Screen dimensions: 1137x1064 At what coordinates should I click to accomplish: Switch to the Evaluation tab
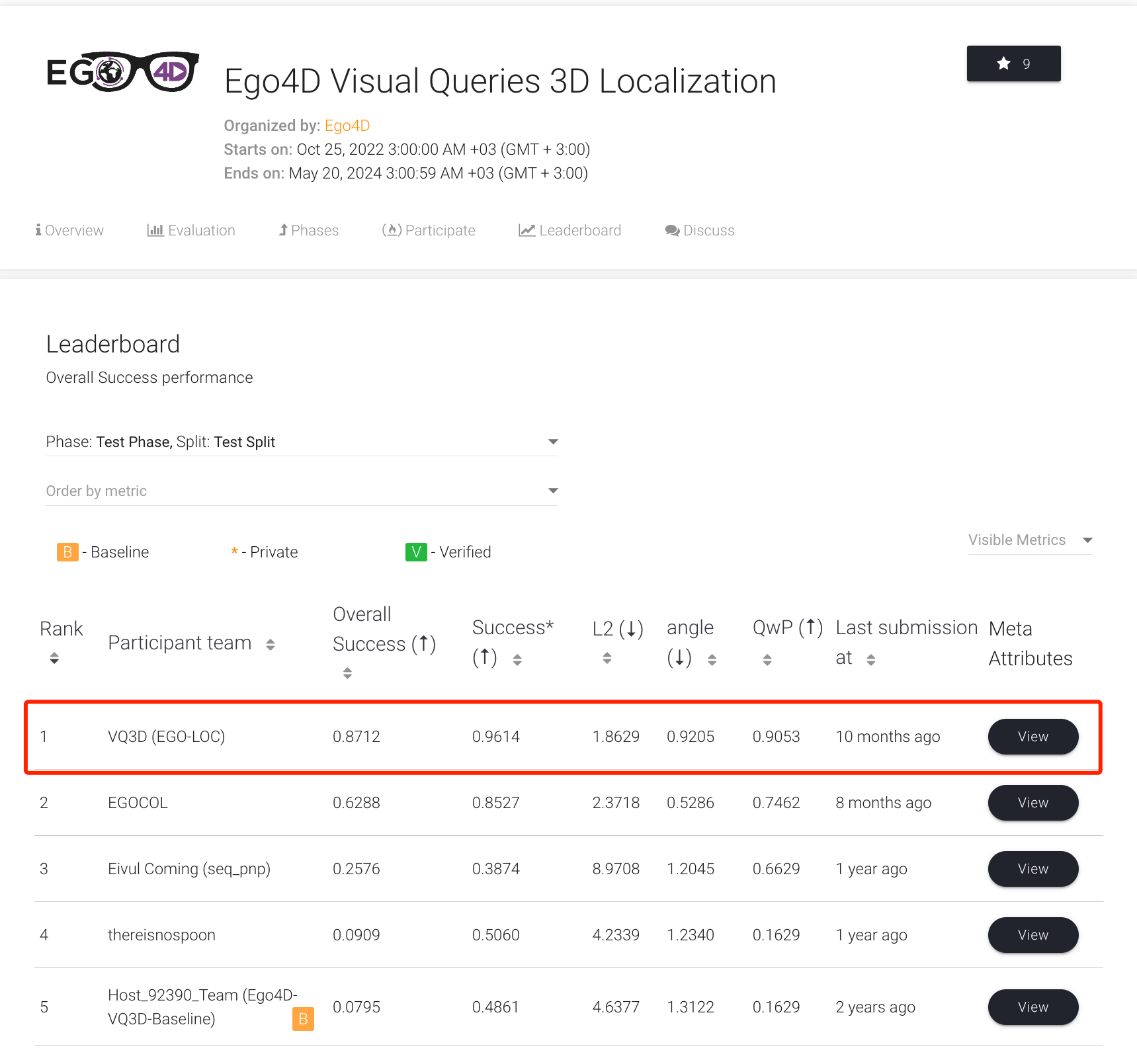(191, 230)
